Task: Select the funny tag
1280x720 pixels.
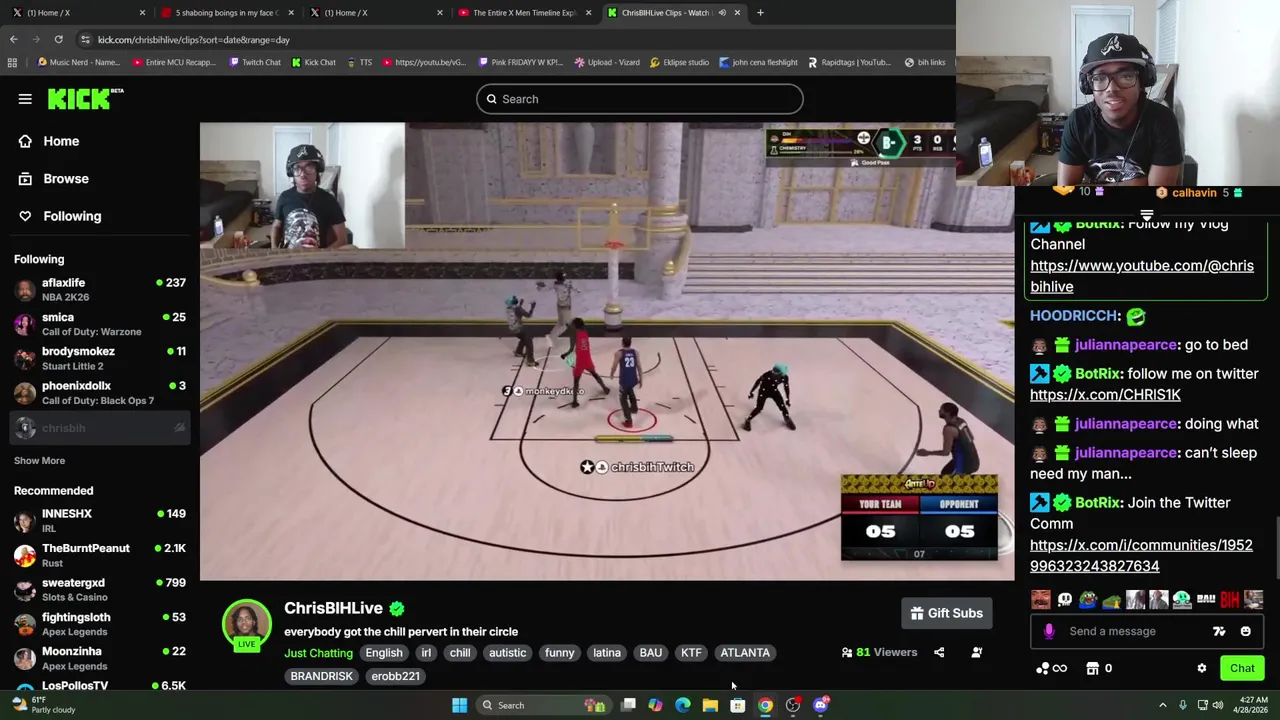Action: point(559,653)
